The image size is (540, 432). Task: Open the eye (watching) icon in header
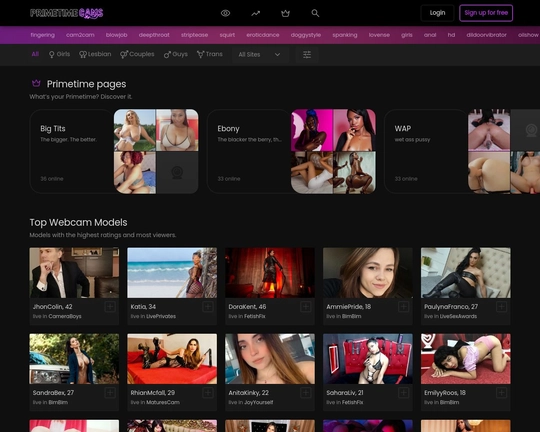coord(225,13)
